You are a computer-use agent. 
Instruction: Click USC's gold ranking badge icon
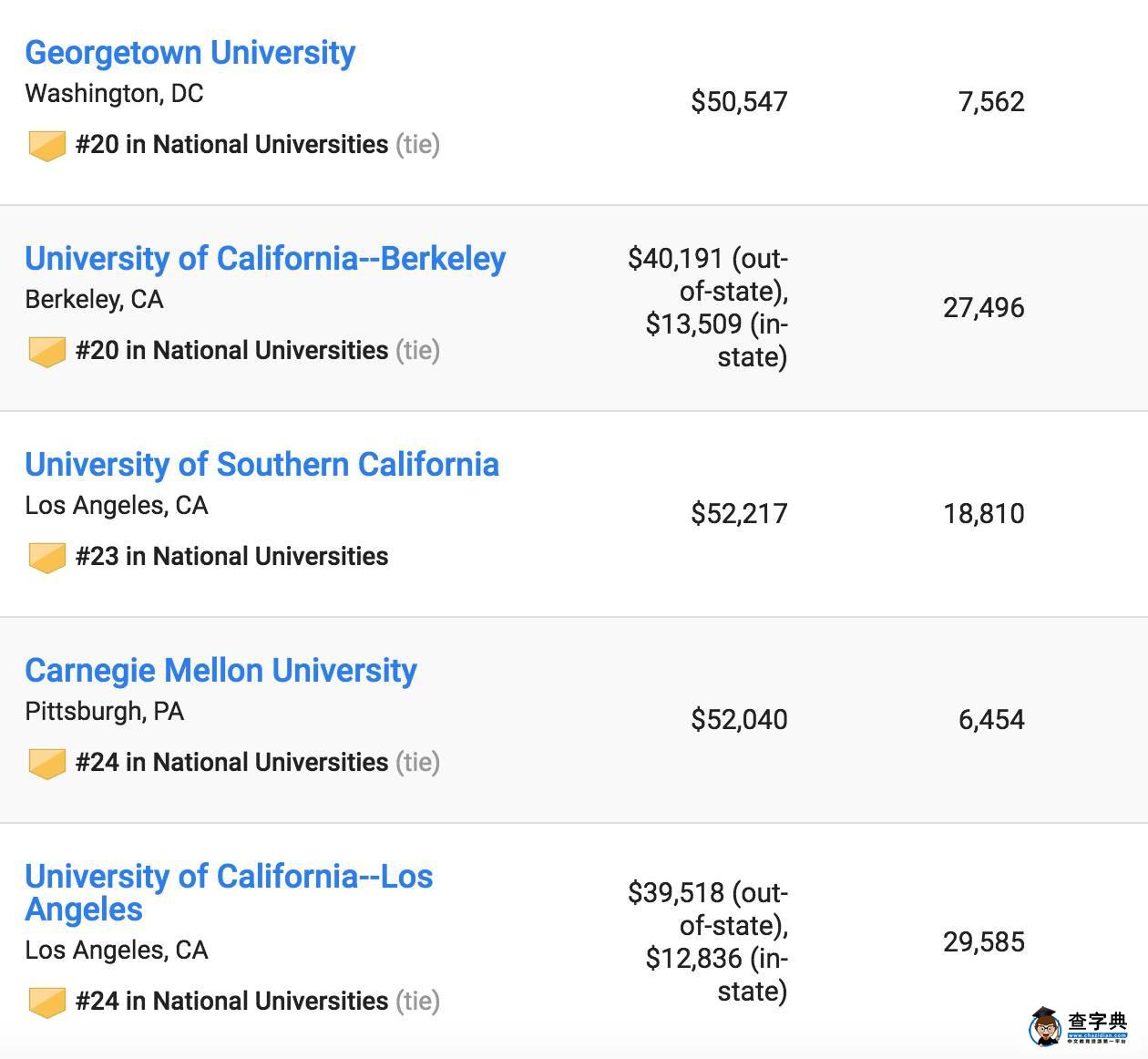coord(46,557)
